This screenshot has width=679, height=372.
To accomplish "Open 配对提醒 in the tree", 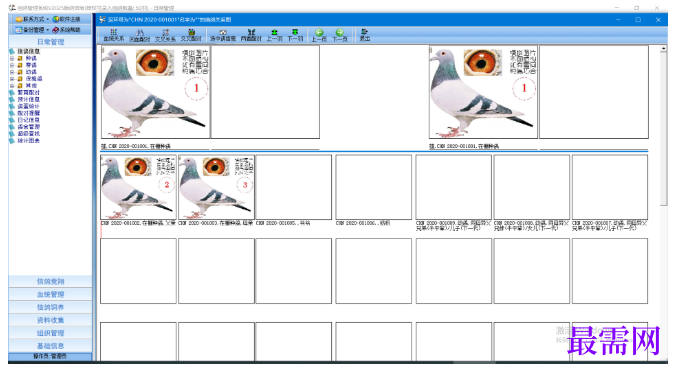I will [29, 113].
